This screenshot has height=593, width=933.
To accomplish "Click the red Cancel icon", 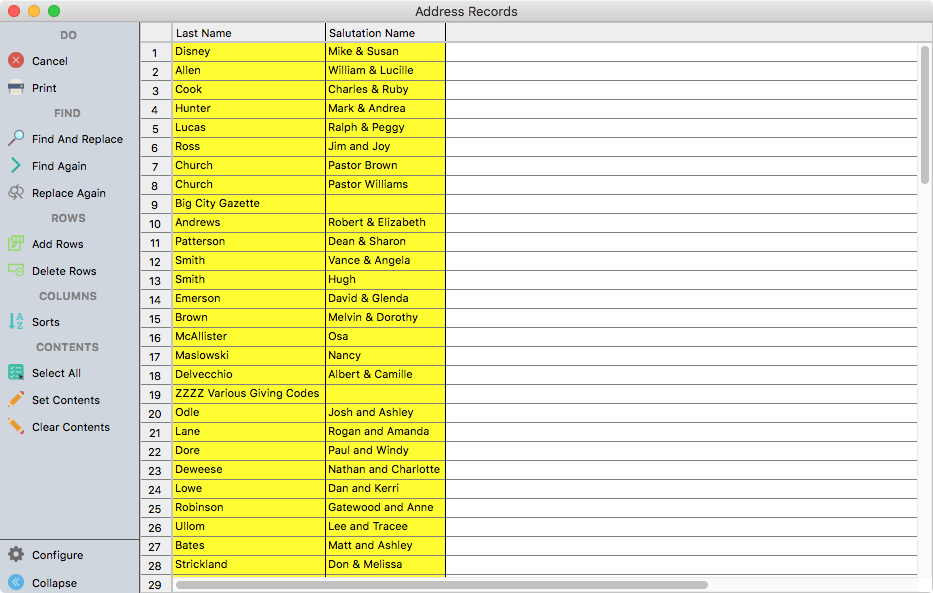I will point(16,61).
